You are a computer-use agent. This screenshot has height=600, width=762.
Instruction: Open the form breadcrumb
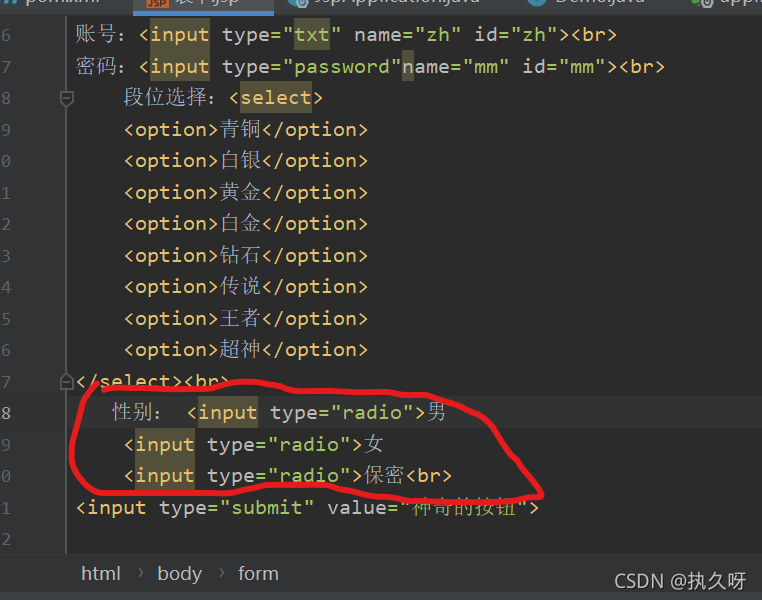tap(258, 574)
